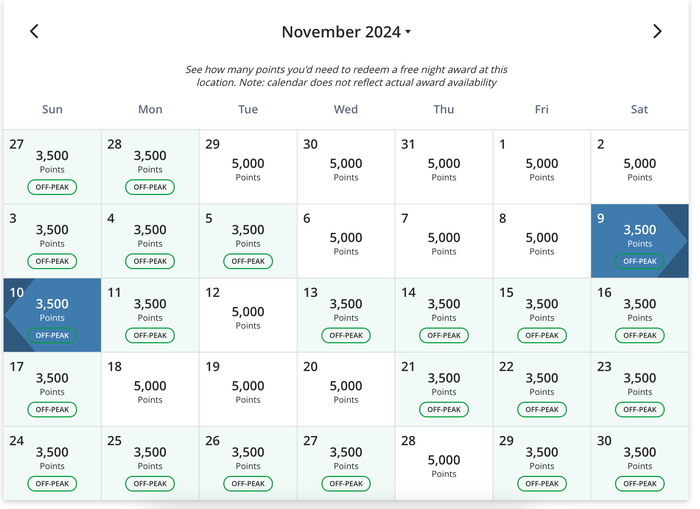700x509 pixels.
Task: Select November 10 highlighted date cell
Action: (x=52, y=315)
